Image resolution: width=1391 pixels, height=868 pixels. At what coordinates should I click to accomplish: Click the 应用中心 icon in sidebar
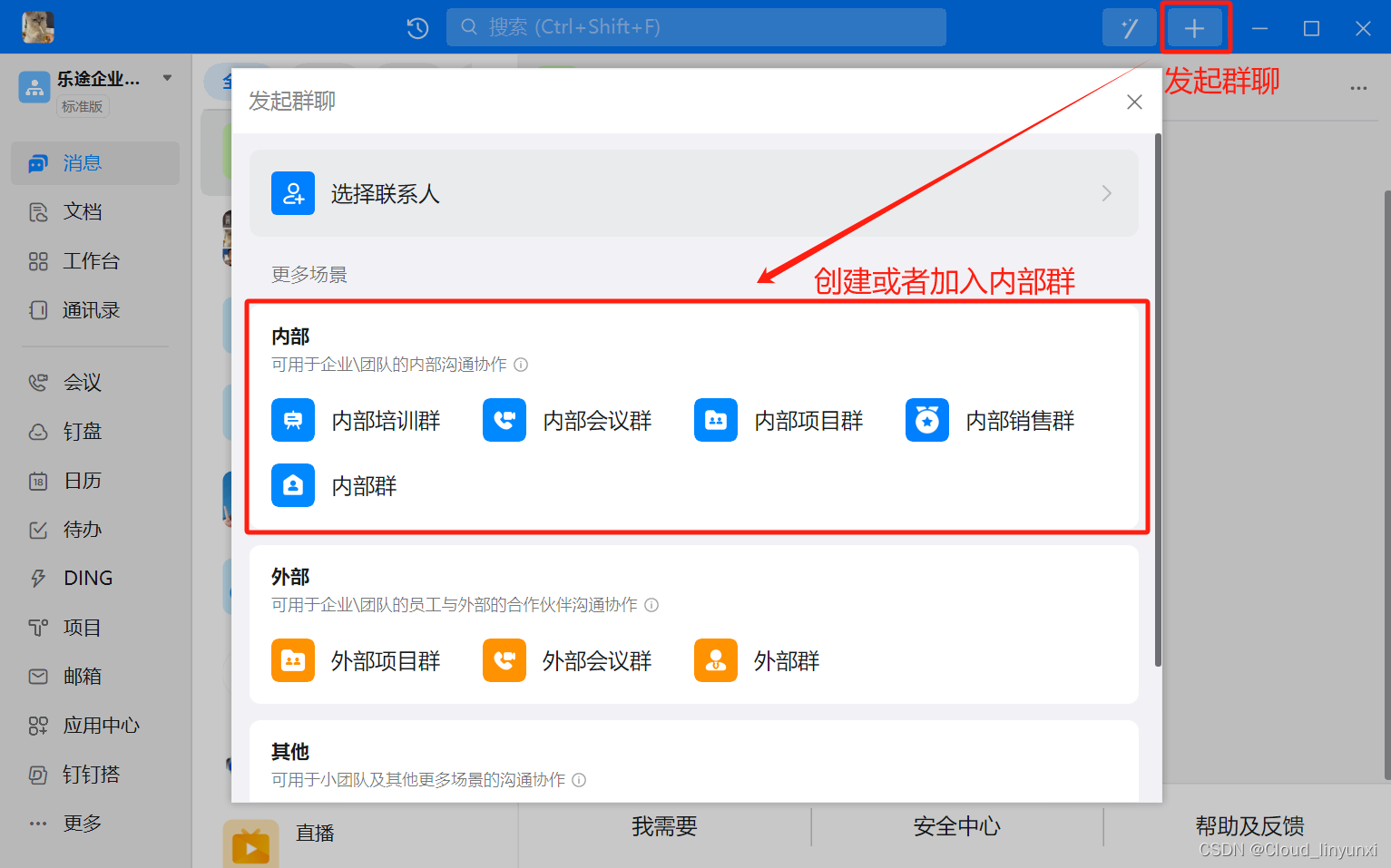38,726
